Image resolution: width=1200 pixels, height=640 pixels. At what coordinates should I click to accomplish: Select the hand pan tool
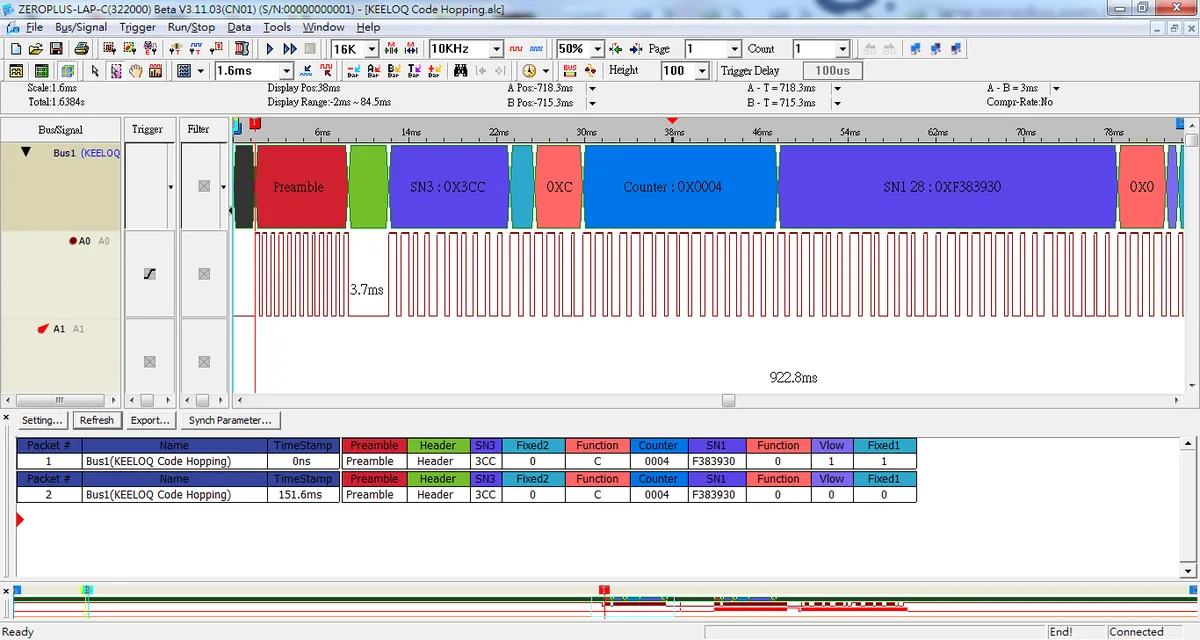136,71
